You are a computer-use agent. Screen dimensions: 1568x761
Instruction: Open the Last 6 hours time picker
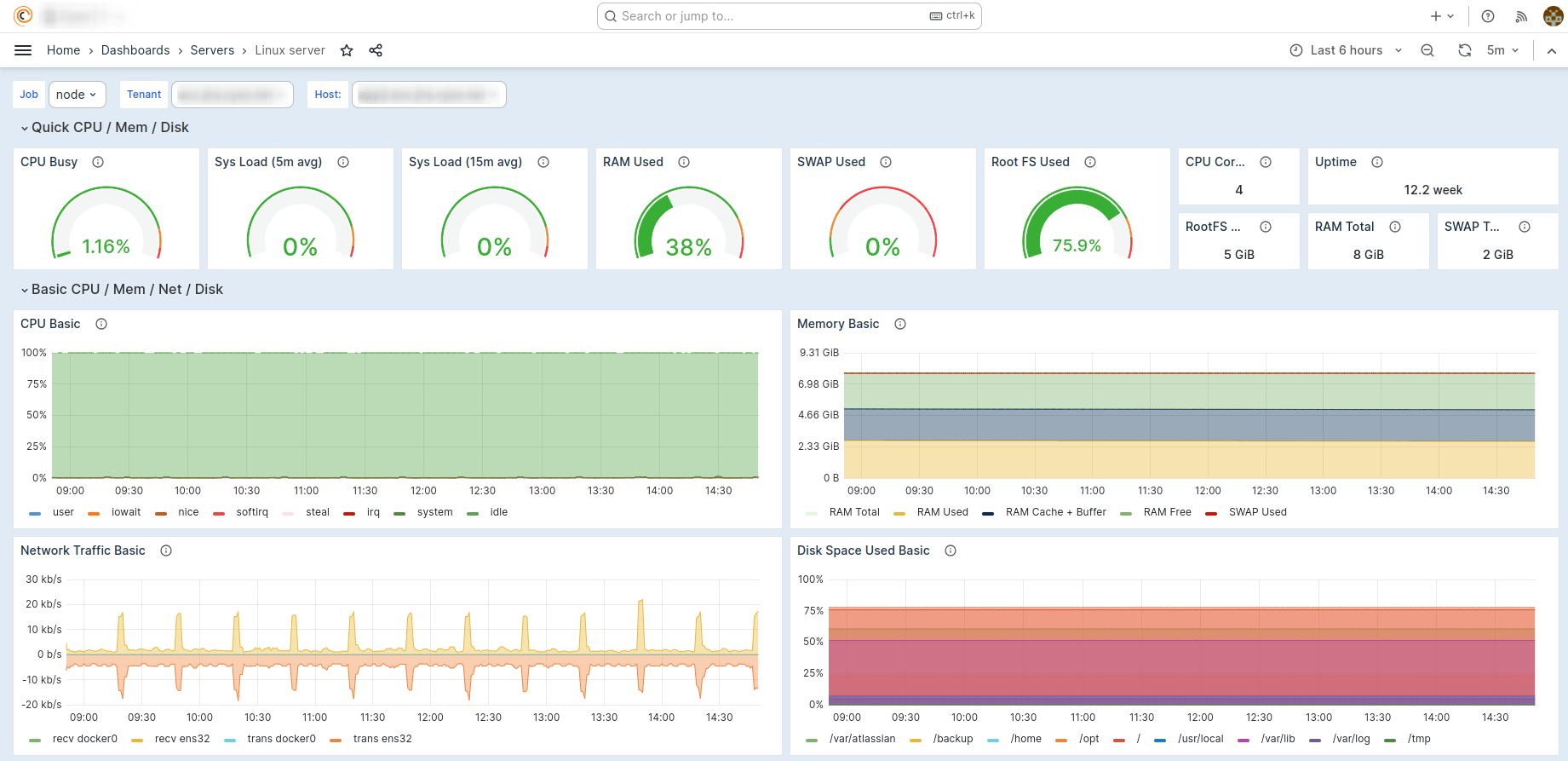click(1346, 50)
